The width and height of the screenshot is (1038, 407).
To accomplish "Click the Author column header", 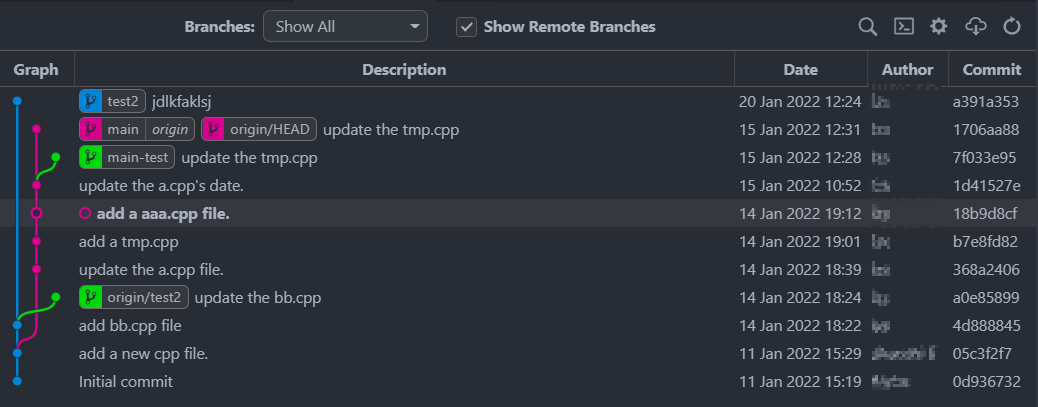I will (x=907, y=70).
